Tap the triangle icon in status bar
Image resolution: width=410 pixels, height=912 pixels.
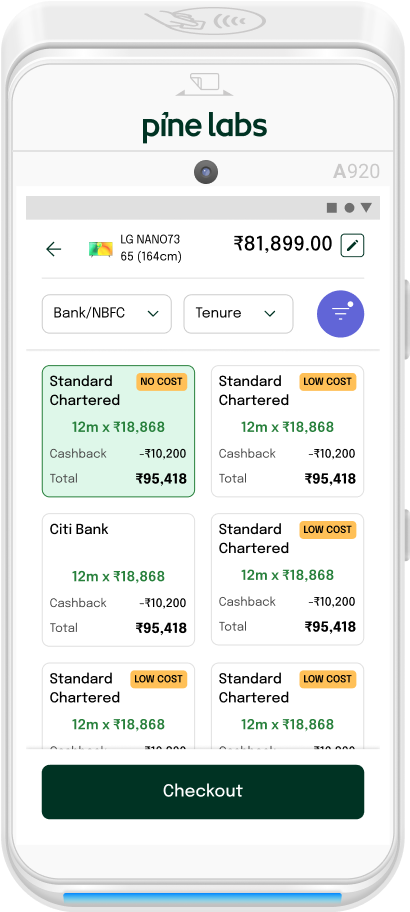pos(366,208)
